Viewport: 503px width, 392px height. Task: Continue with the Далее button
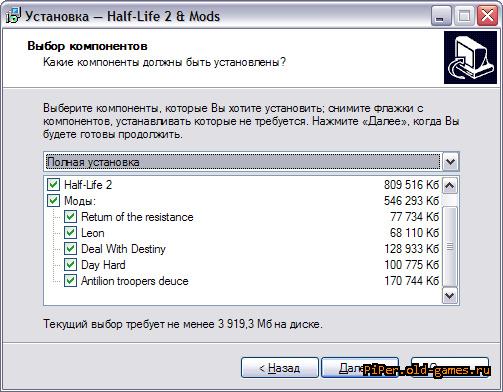pos(360,368)
